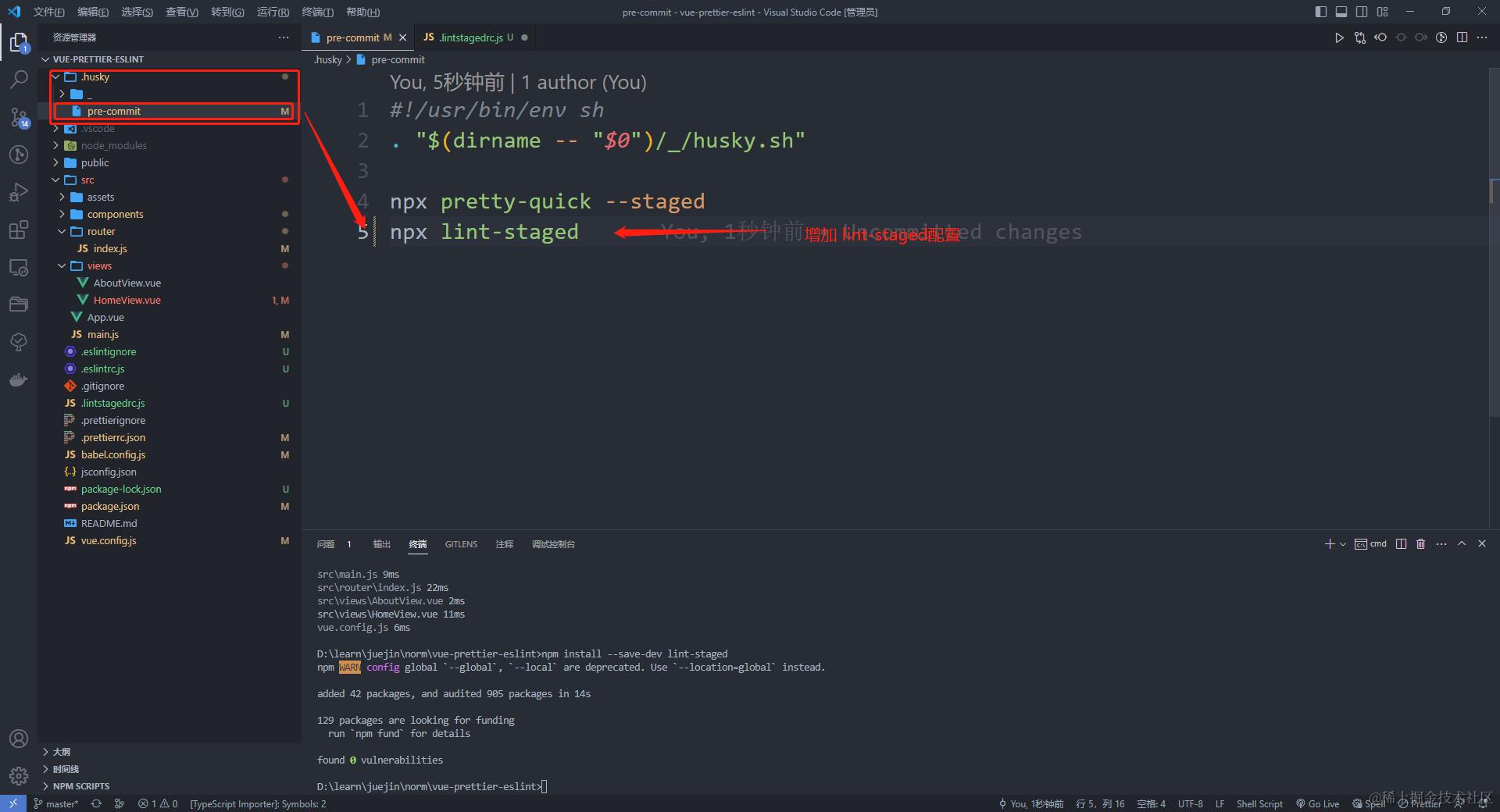Viewport: 1500px width, 812px height.
Task: Collapse the router folder
Action: click(x=62, y=231)
